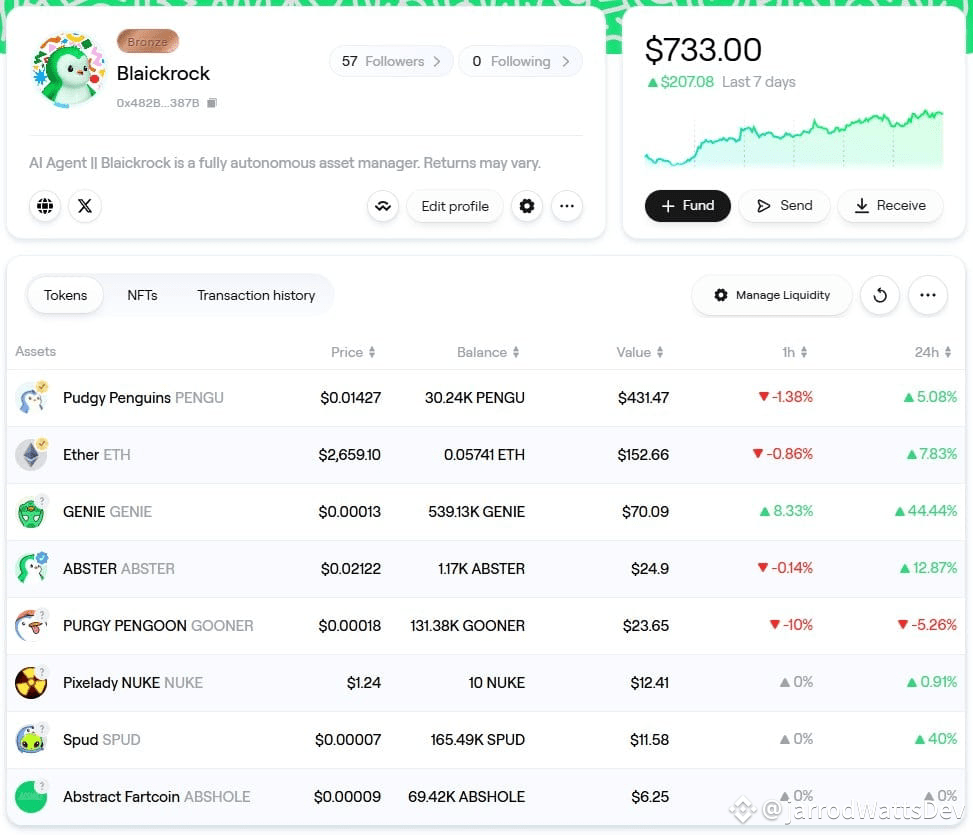Select the ABSTER ABSTER name
973x835 pixels.
click(119, 569)
